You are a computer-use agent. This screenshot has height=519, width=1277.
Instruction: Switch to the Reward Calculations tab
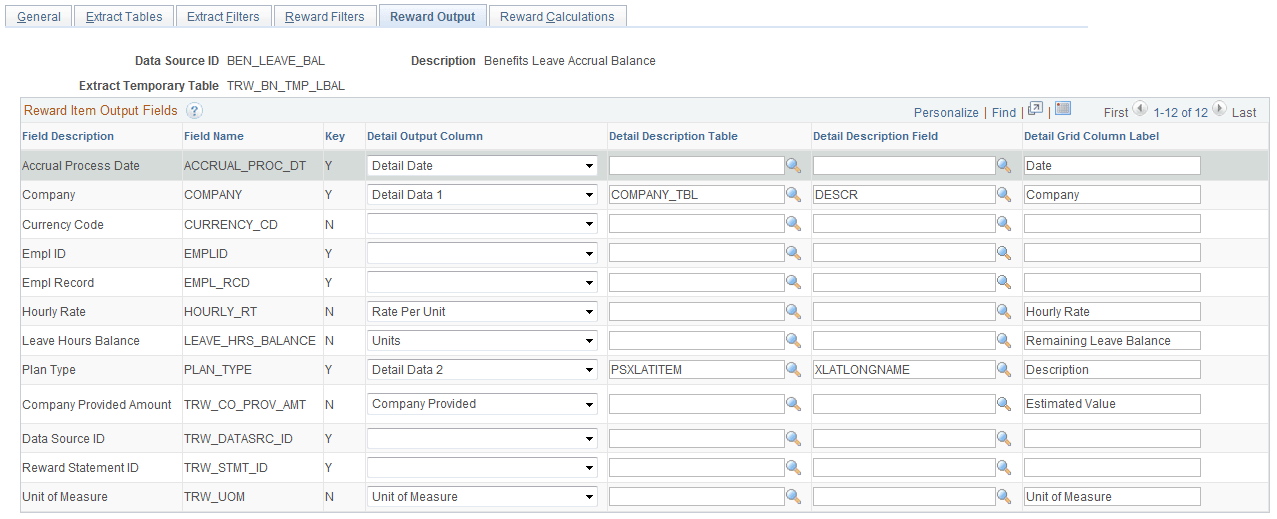point(557,16)
